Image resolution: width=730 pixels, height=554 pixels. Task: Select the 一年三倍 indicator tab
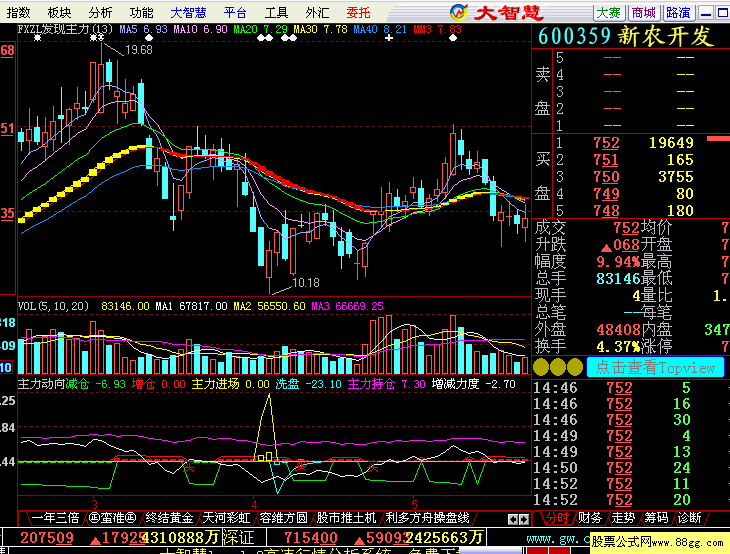55,518
